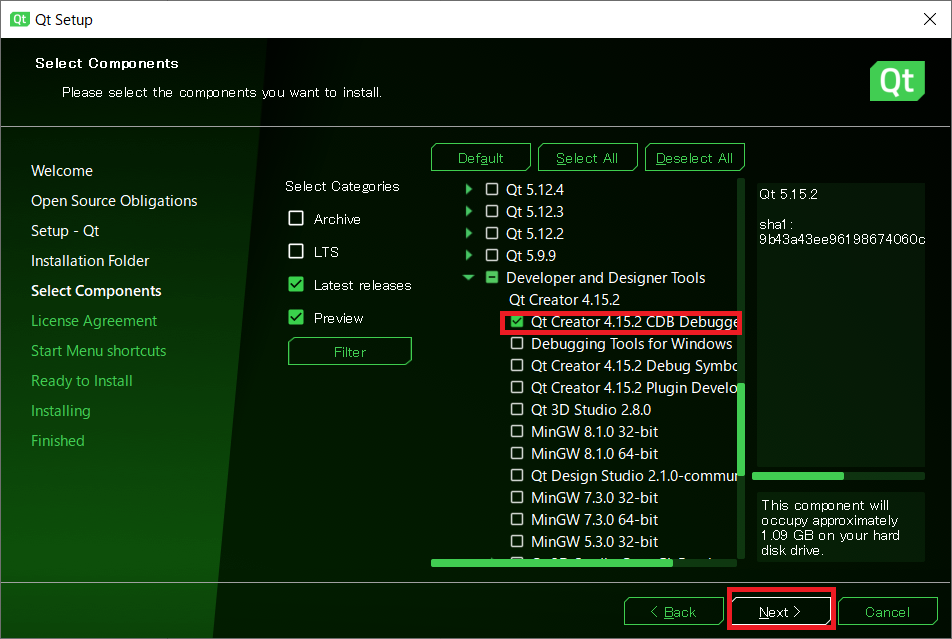Select the License Agreement step
The width and height of the screenshot is (952, 639).
[94, 321]
